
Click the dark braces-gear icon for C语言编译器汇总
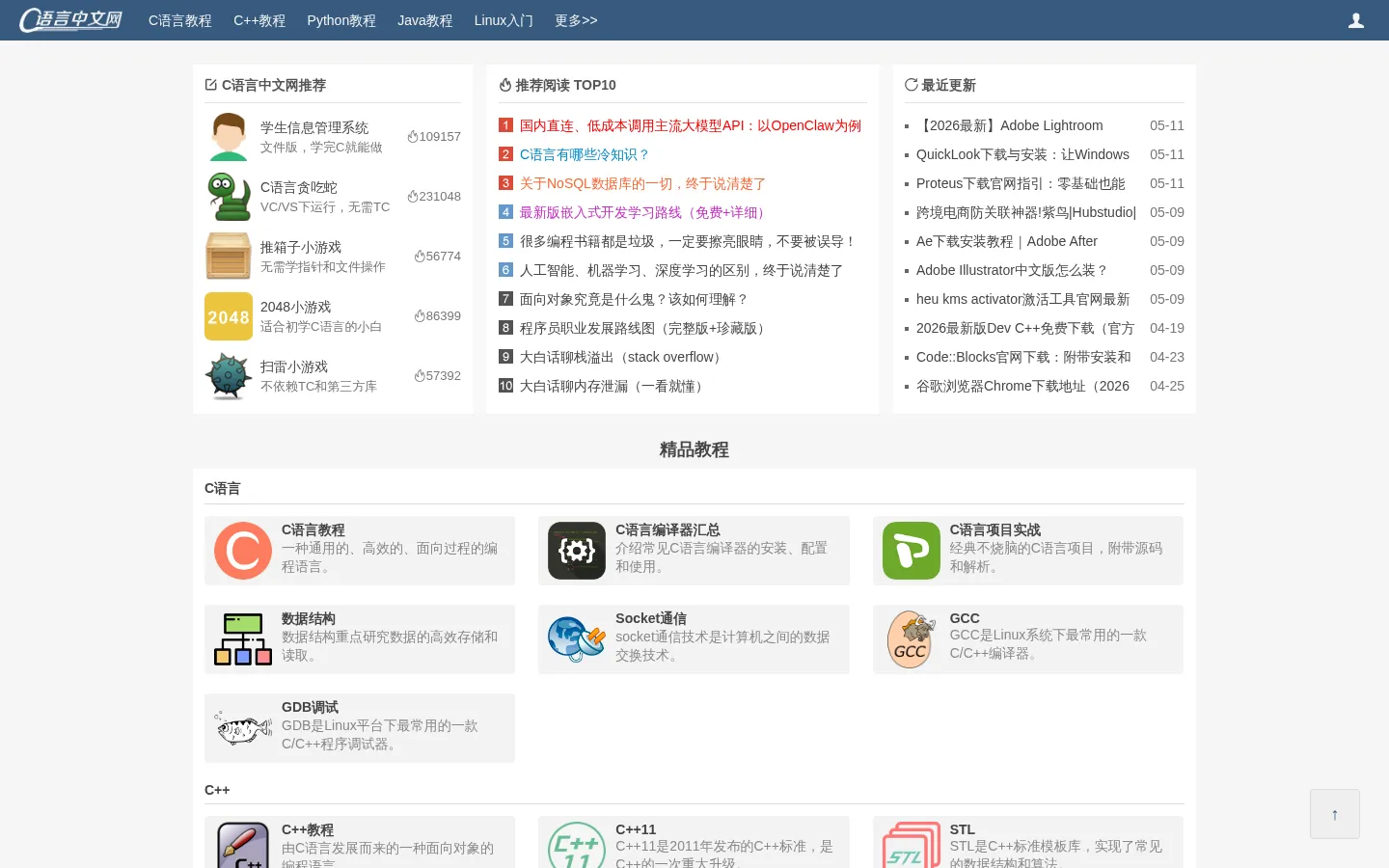(x=577, y=551)
